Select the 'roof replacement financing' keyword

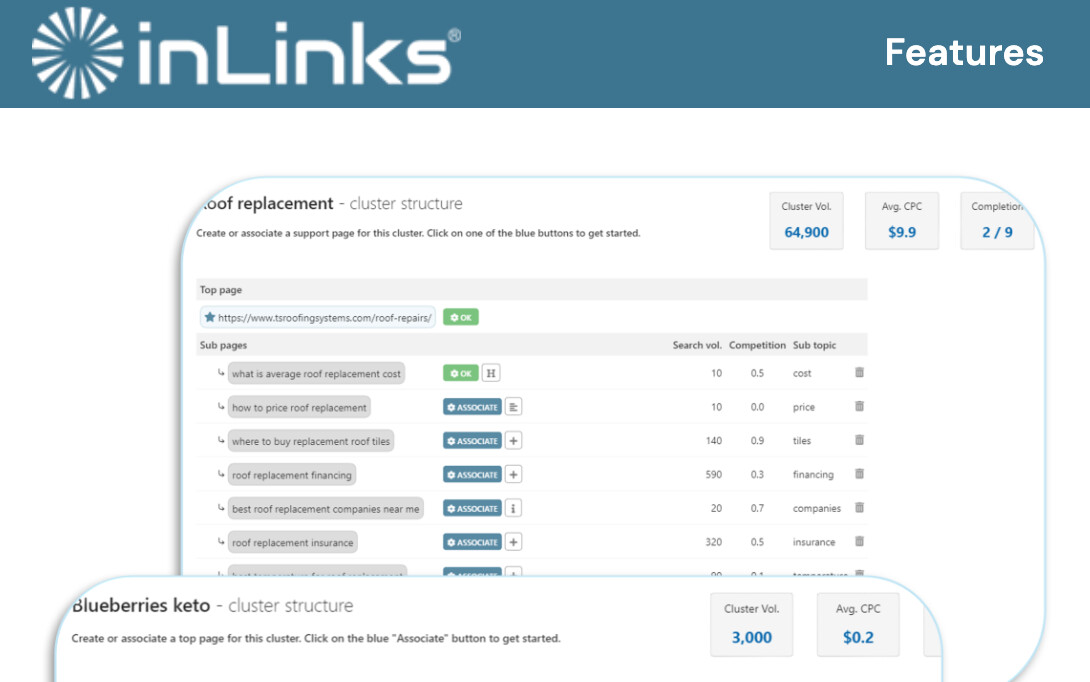pos(292,475)
